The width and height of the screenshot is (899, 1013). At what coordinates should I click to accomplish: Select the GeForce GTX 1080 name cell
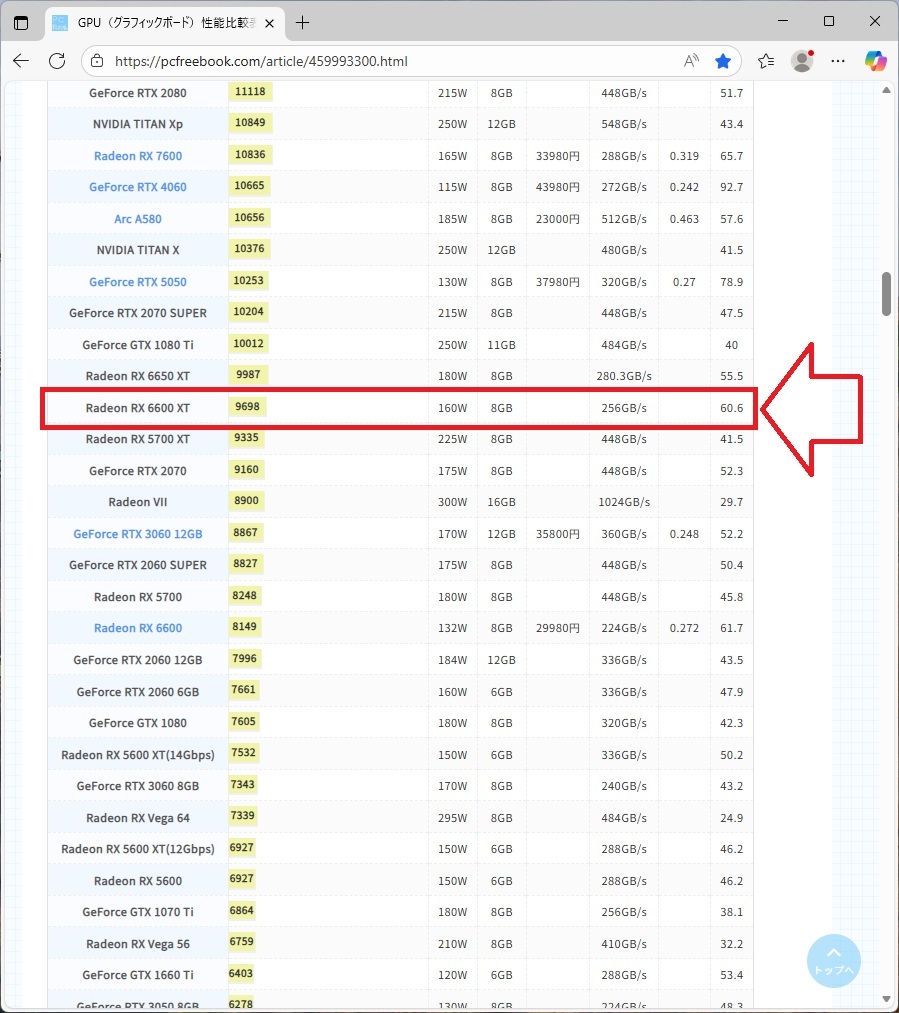point(138,723)
